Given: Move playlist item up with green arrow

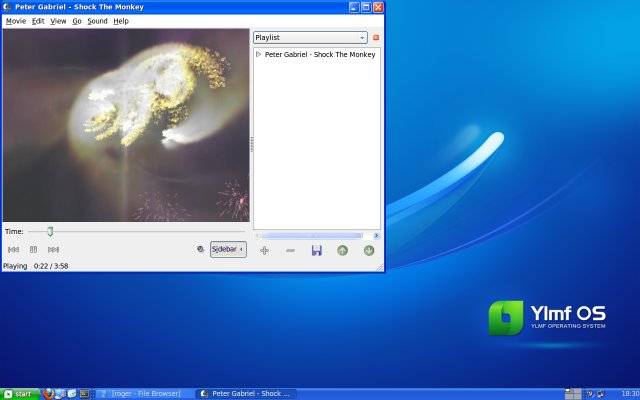Looking at the screenshot, I should tap(342, 250).
